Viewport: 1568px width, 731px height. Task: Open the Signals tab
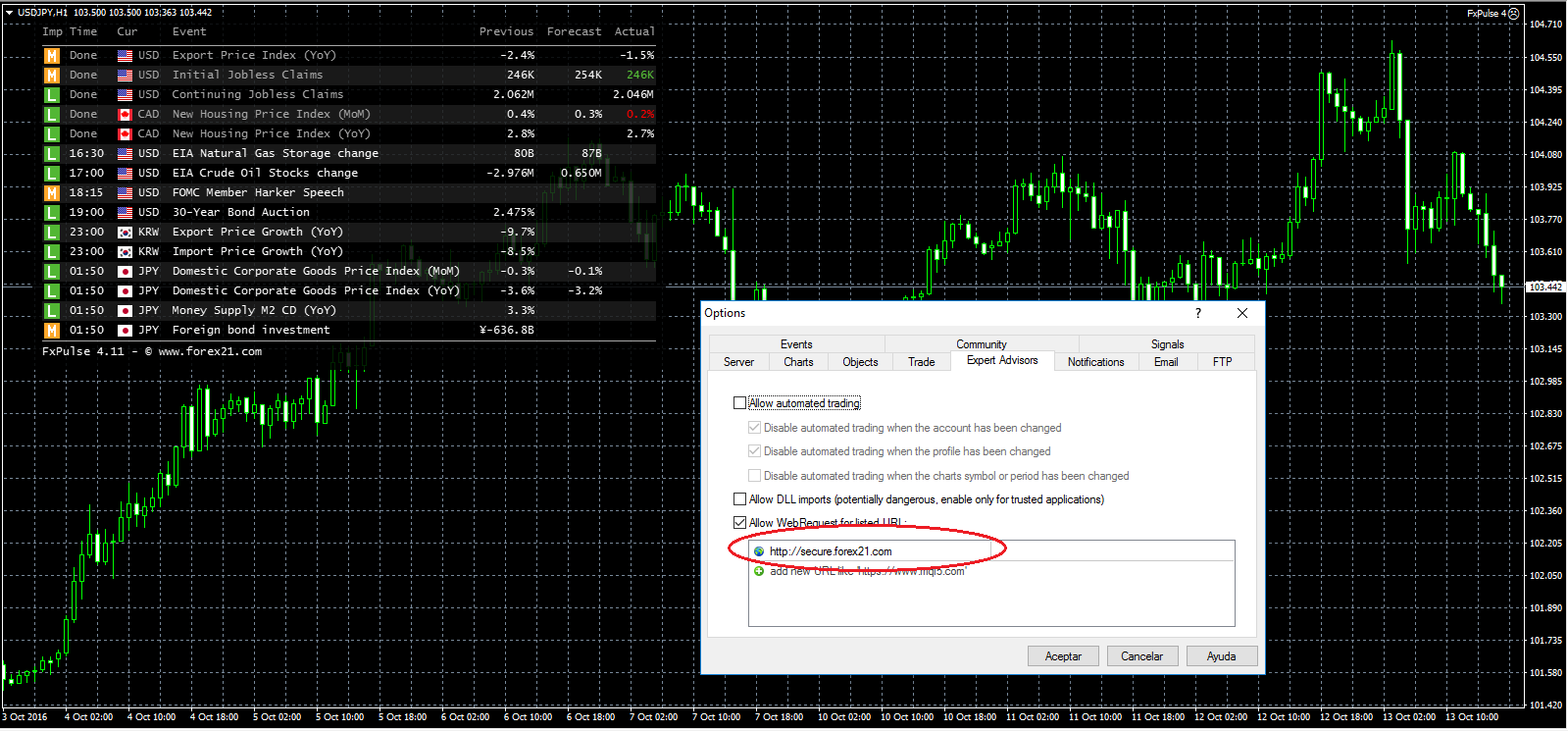[1167, 344]
